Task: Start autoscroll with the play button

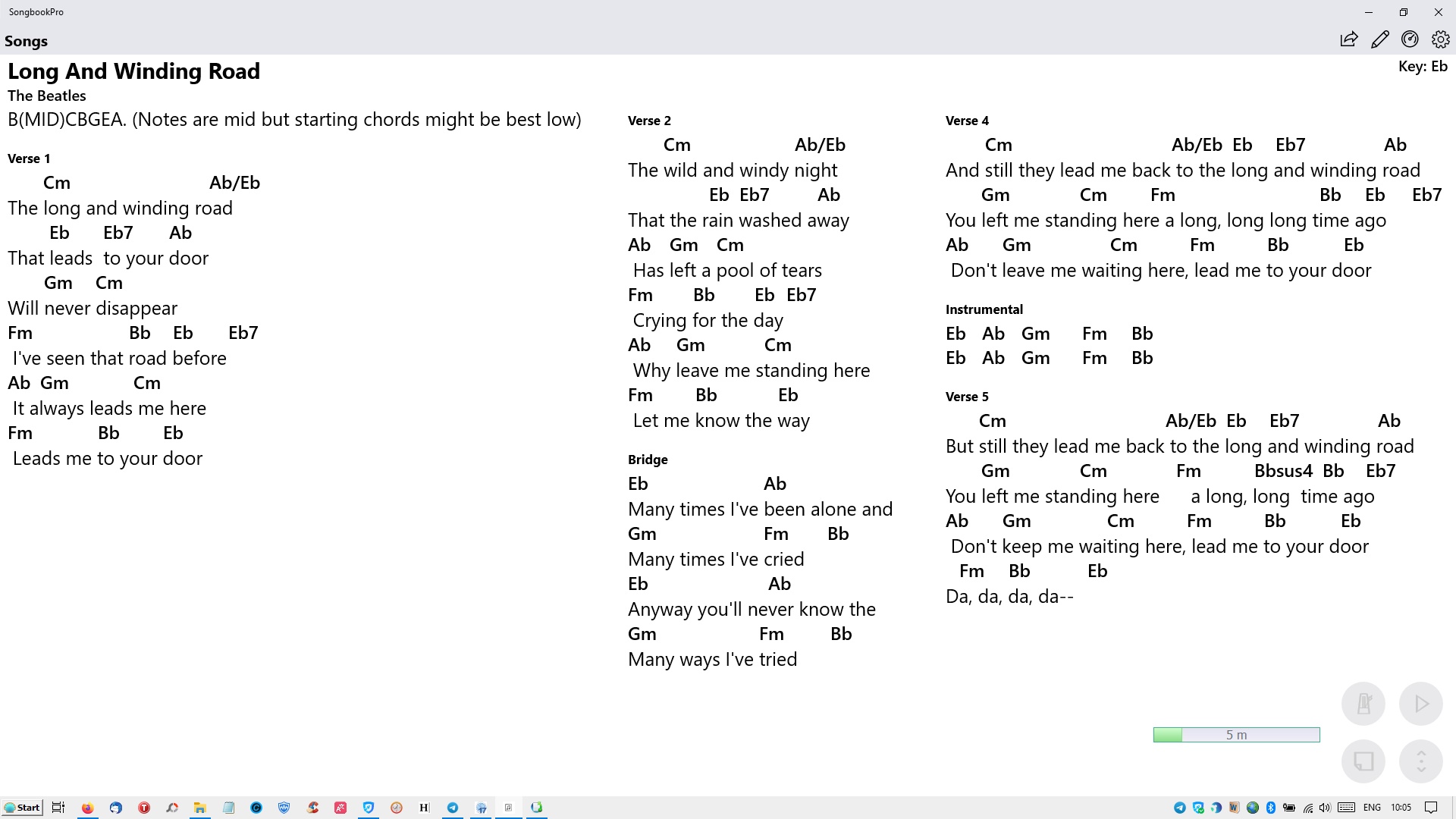Action: (x=1420, y=704)
